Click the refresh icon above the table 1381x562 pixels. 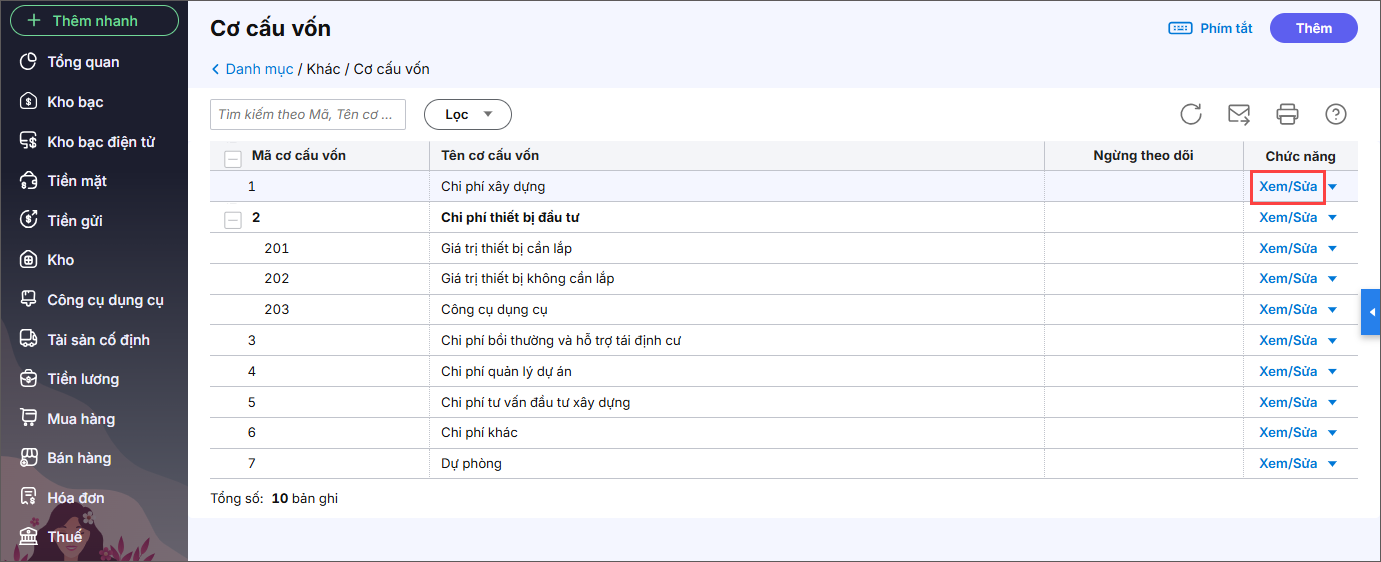point(1190,114)
